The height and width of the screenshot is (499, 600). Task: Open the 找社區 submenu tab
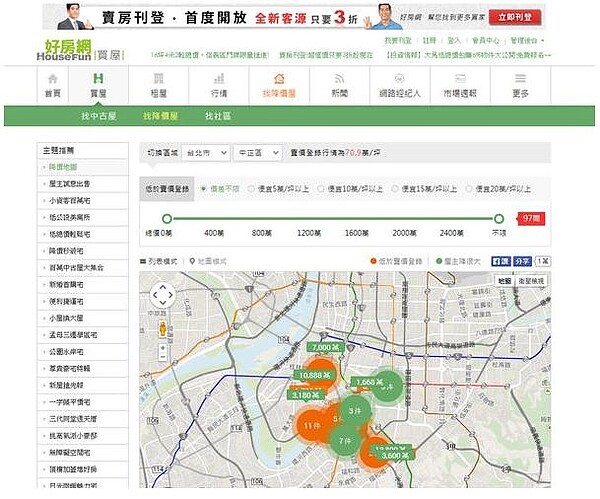pos(218,116)
